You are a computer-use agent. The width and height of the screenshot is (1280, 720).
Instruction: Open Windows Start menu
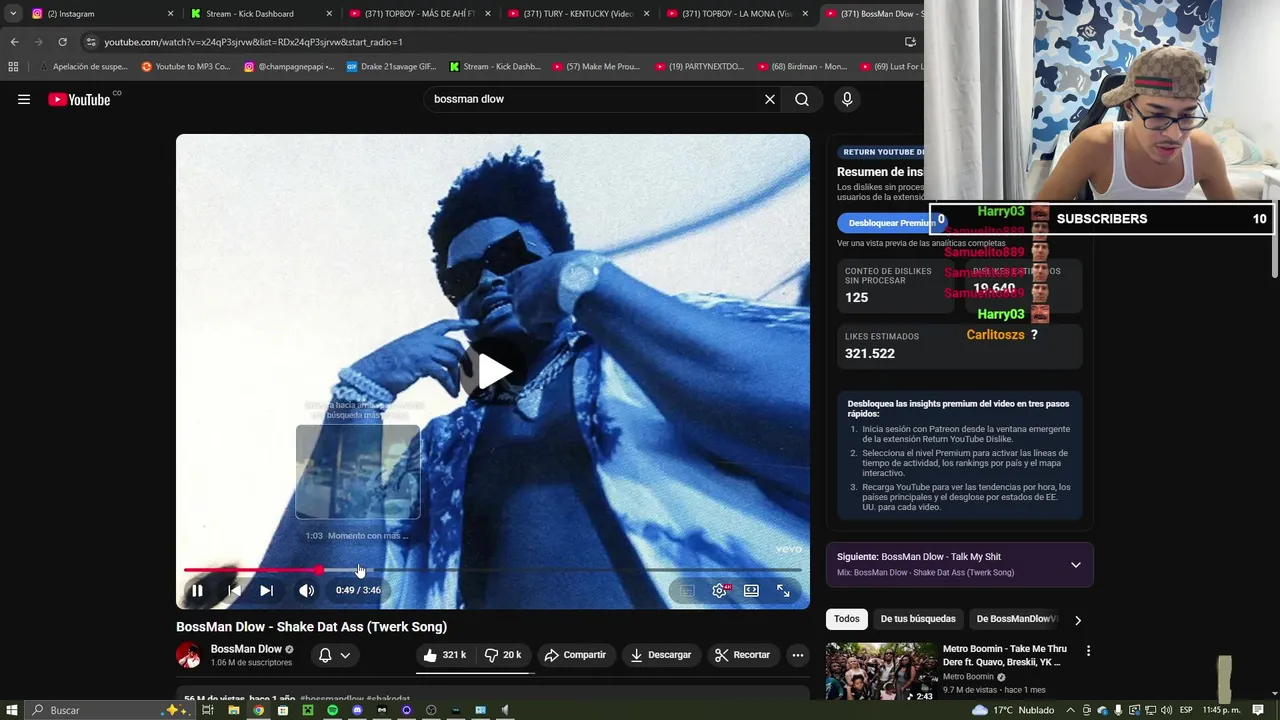pyautogui.click(x=12, y=710)
